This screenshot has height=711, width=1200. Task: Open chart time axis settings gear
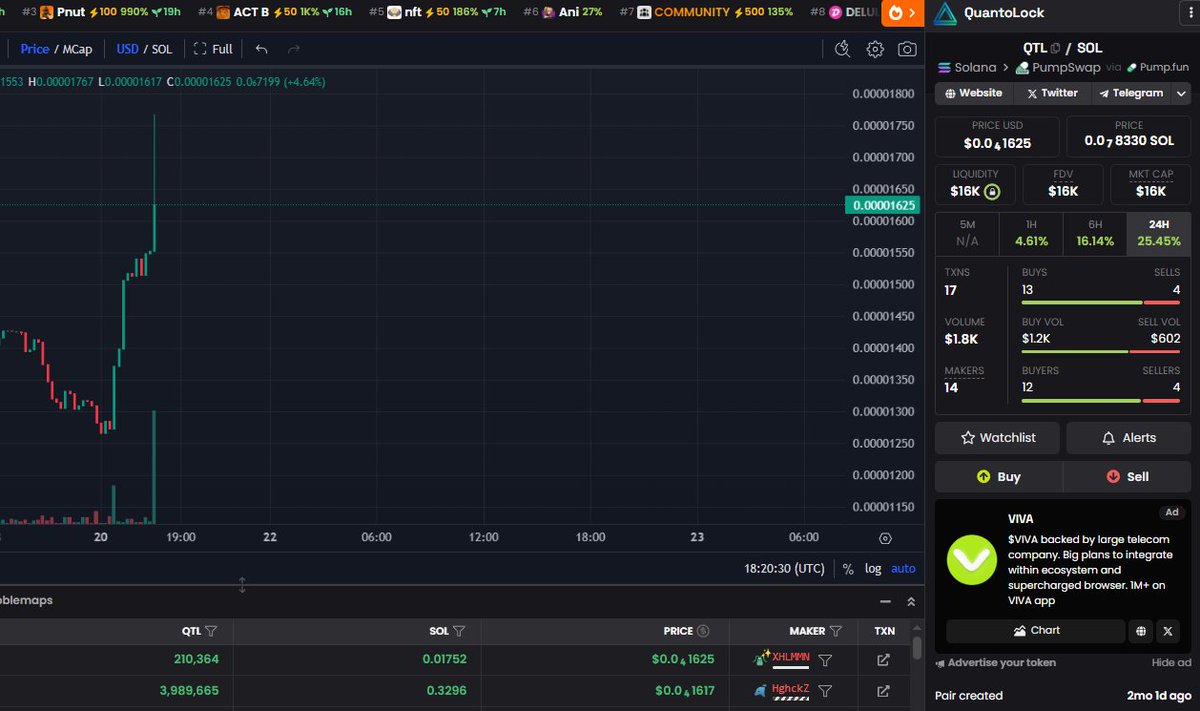coord(885,538)
